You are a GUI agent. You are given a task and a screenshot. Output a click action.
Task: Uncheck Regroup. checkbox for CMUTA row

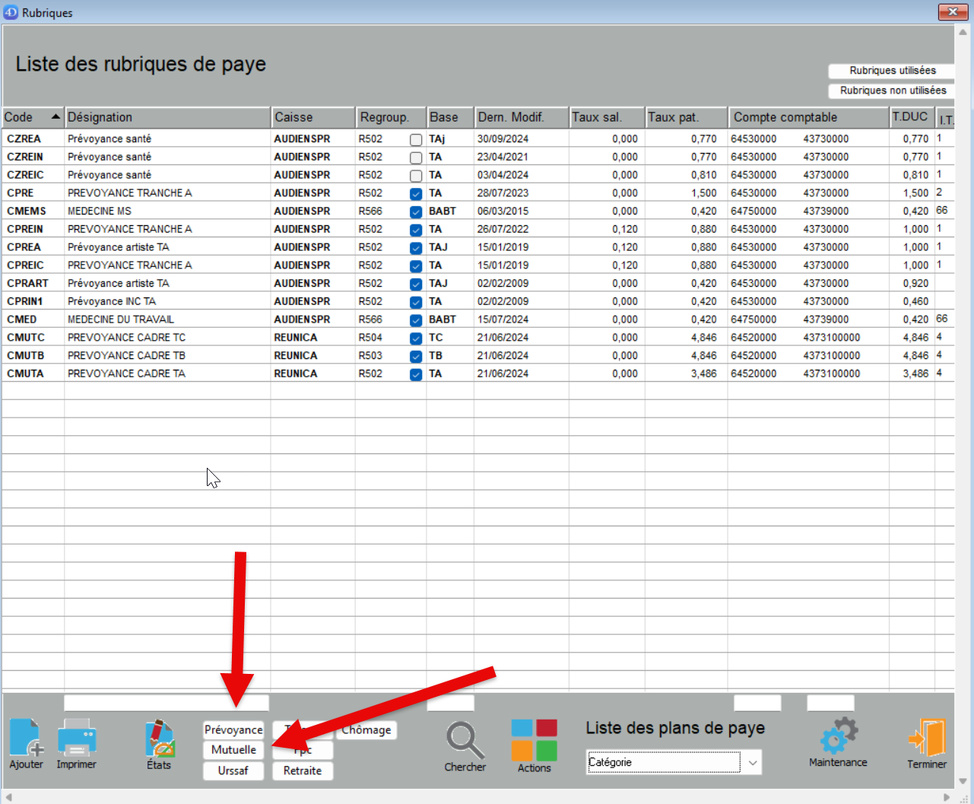[x=416, y=374]
